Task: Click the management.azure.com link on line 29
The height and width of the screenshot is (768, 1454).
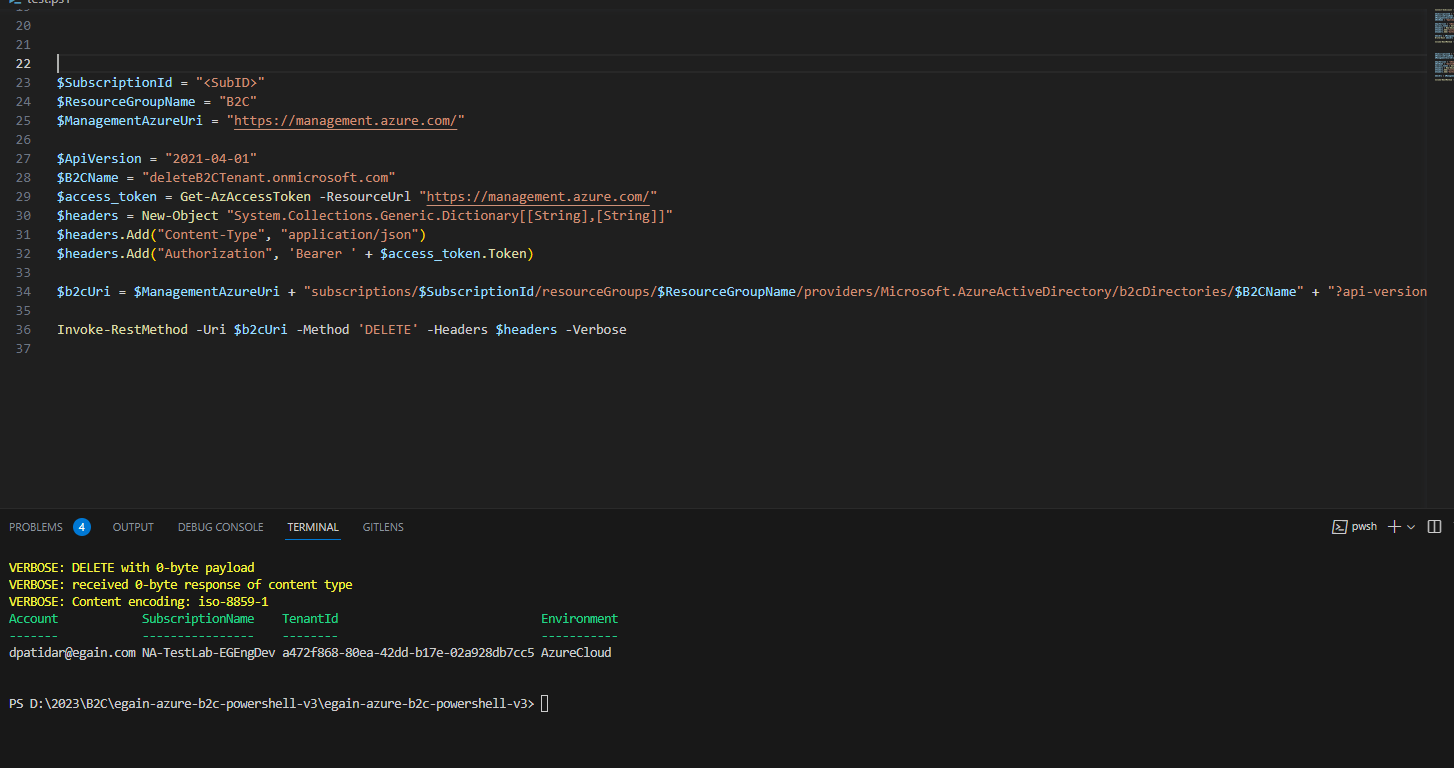Action: [538, 197]
